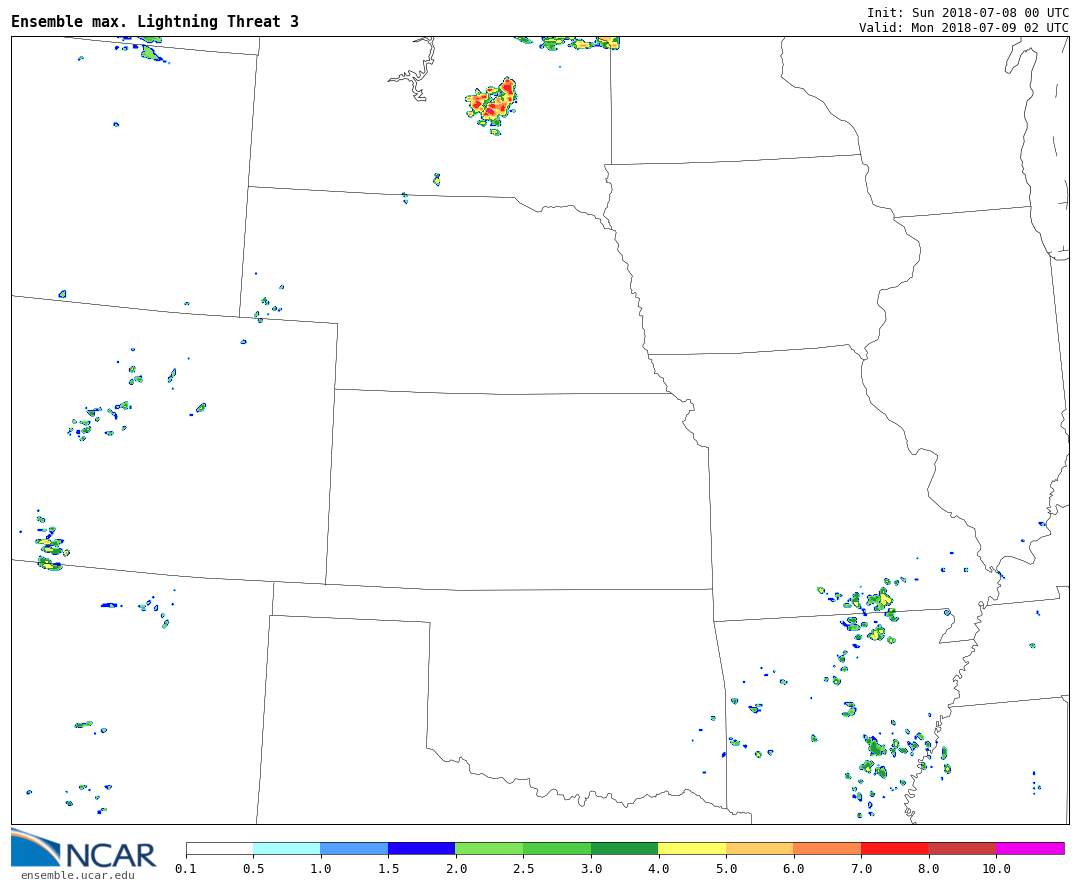1080x887 pixels.
Task: Click the 0.1 label under the color bar
Action: (x=186, y=869)
